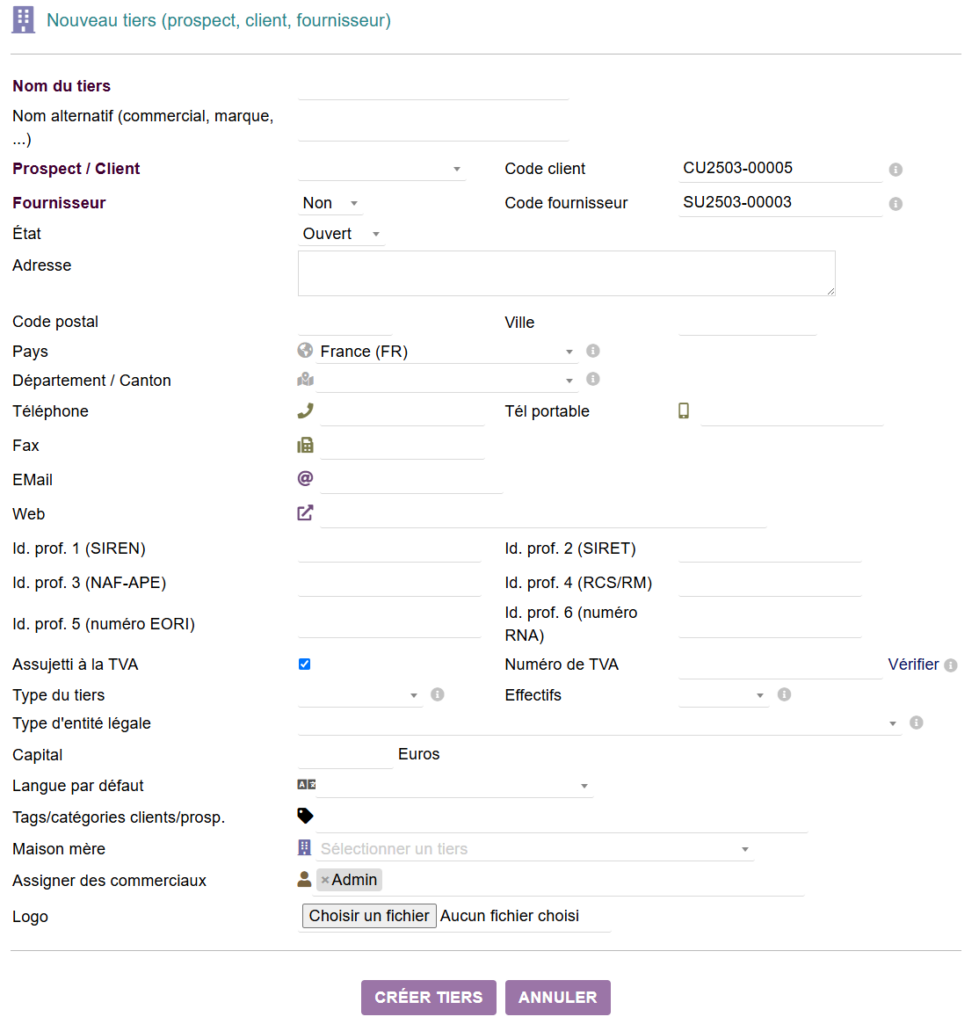The width and height of the screenshot is (979, 1024).
Task: Click the Vérifier link for TVA number
Action: [x=913, y=664]
